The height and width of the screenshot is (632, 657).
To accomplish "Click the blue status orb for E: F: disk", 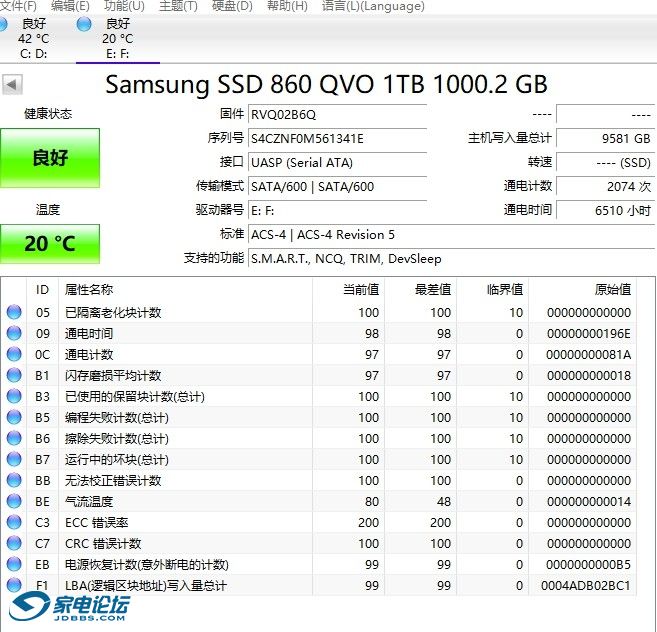I will tap(84, 24).
